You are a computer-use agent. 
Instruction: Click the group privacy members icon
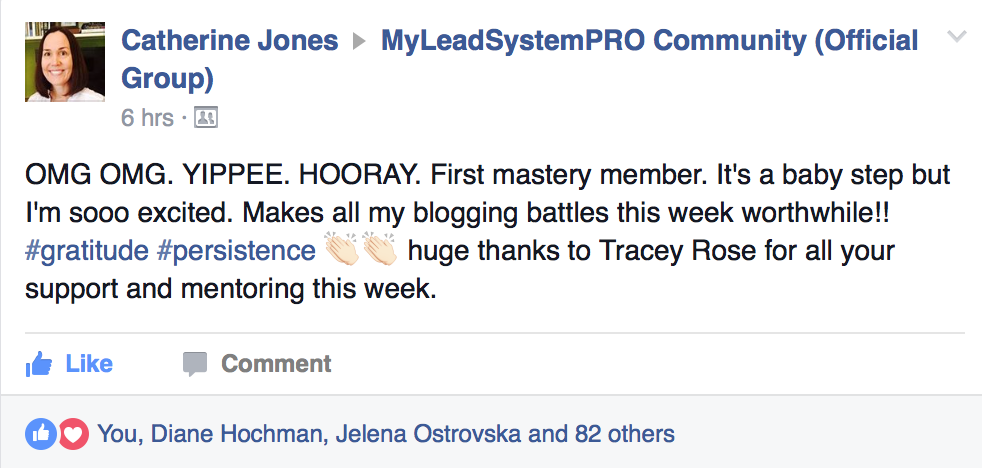point(205,117)
